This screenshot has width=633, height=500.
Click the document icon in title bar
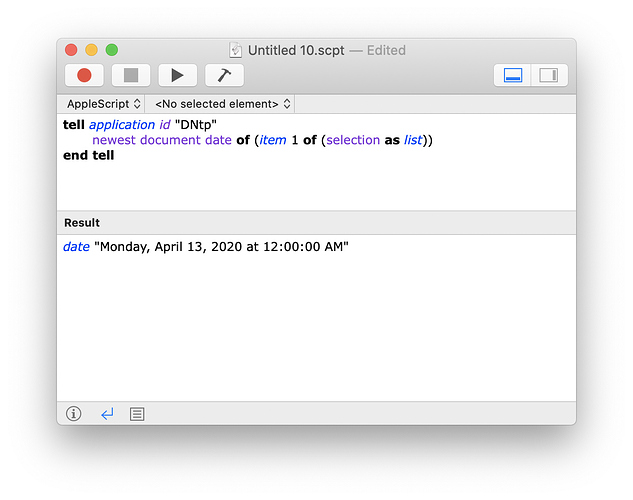click(236, 50)
